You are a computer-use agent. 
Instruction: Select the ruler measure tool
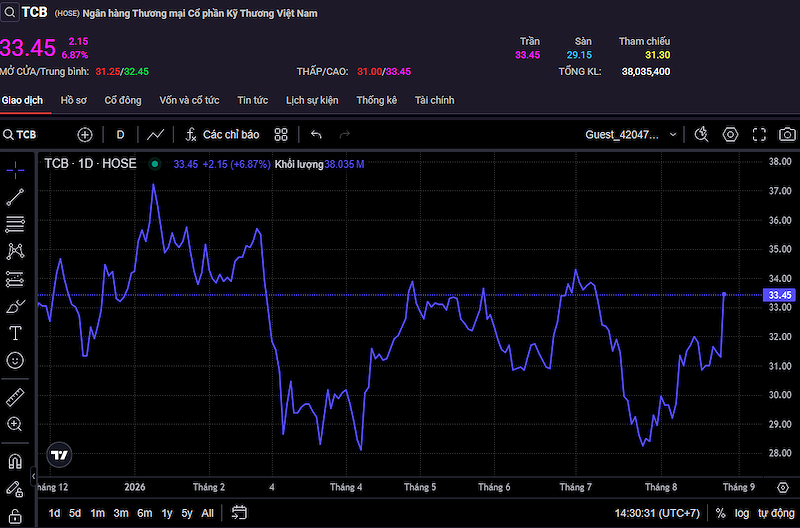coord(15,397)
